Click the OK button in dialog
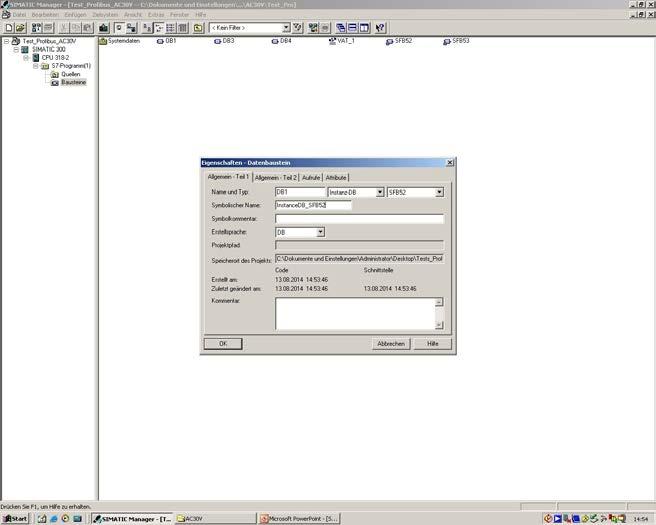 tap(223, 343)
